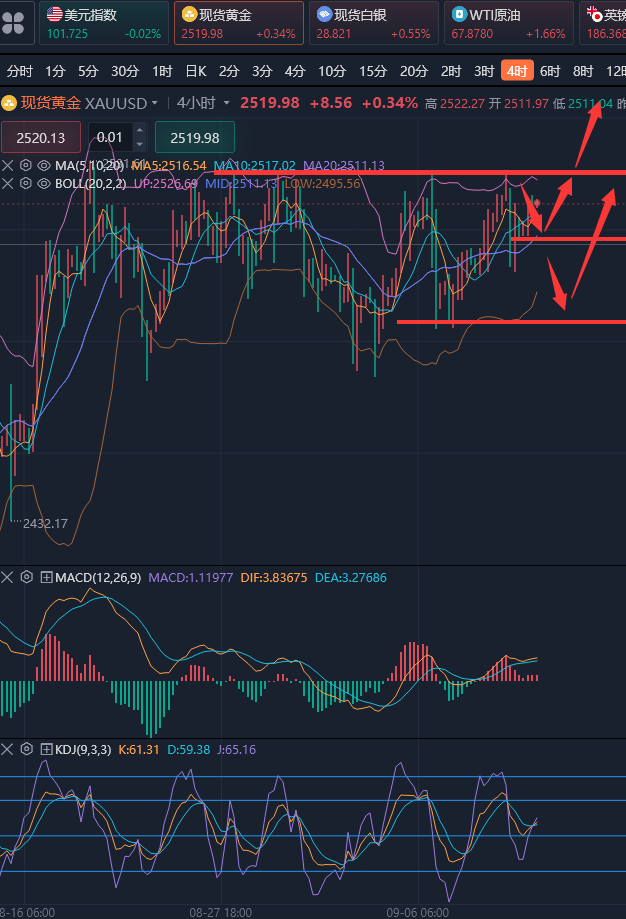
Task: Switch to the 日K timeframe tab
Action: point(196,71)
